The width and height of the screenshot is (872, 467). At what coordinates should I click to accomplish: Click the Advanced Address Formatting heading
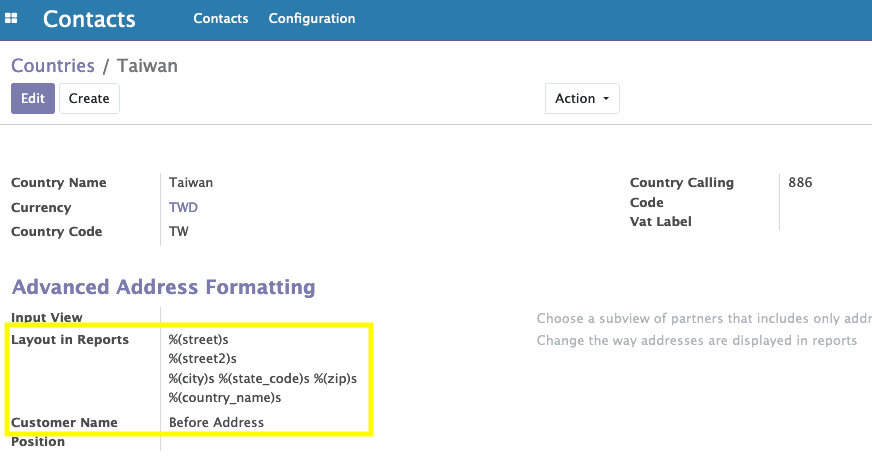[164, 287]
